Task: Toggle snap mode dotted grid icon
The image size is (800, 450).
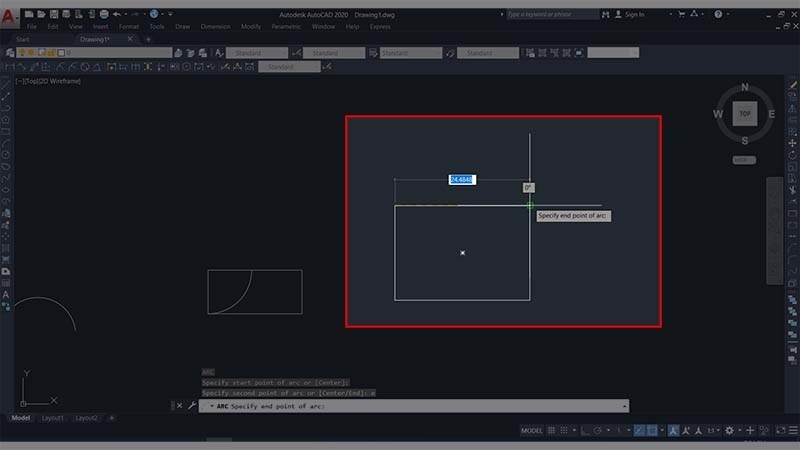Action: point(564,431)
